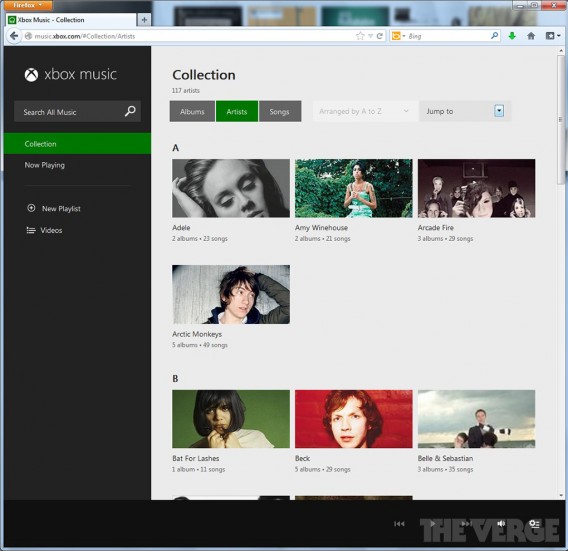The image size is (568, 551).
Task: Click the Bing search magnifier icon
Action: tap(494, 36)
